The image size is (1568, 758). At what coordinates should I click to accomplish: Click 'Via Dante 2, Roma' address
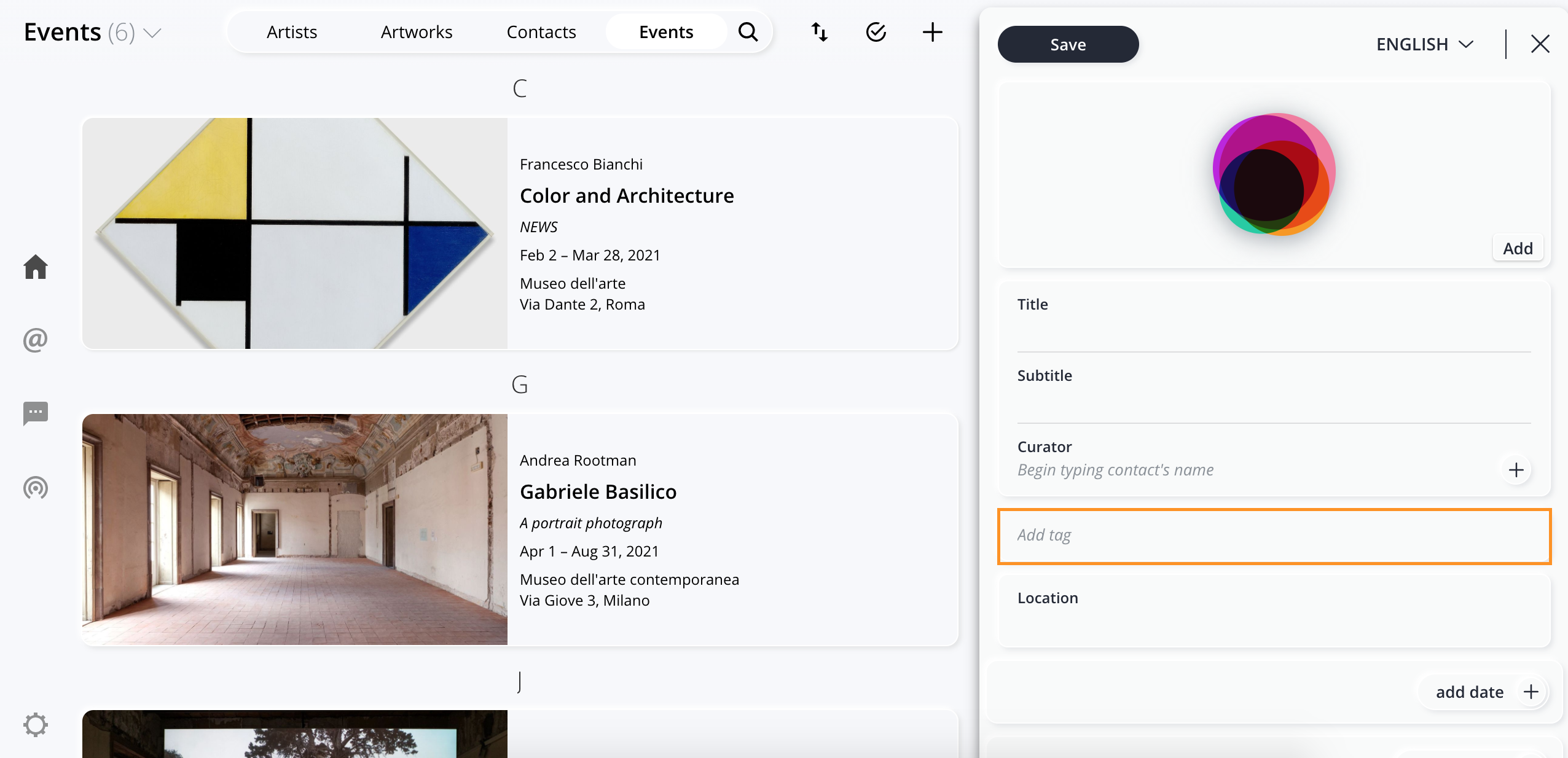coord(582,304)
